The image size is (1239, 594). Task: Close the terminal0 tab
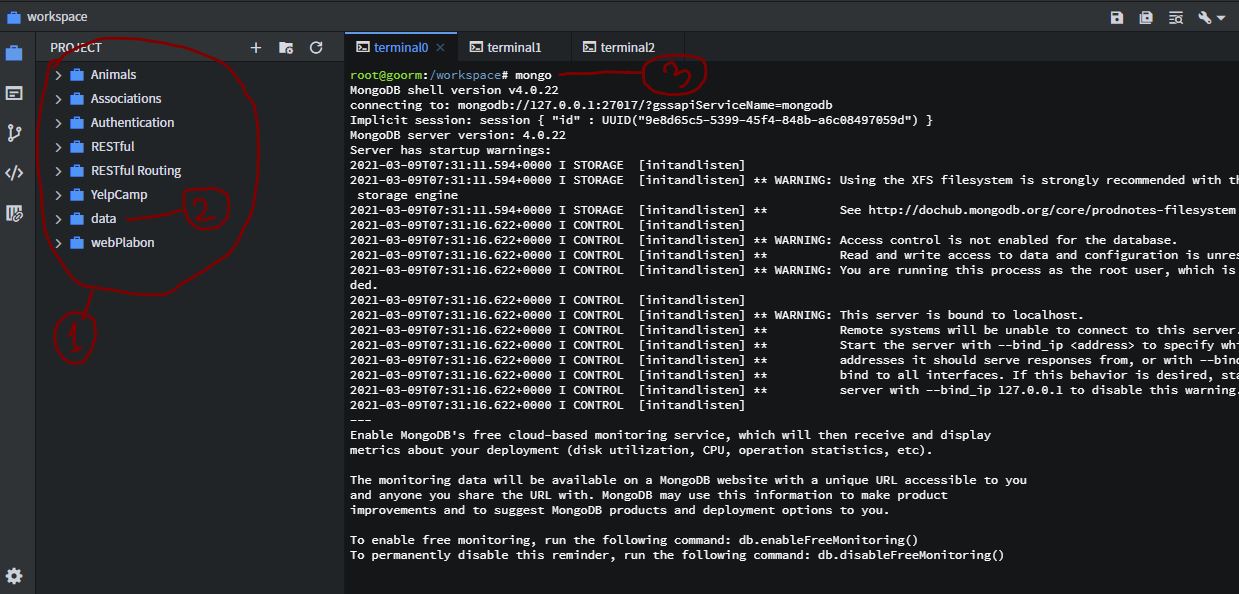click(x=441, y=47)
